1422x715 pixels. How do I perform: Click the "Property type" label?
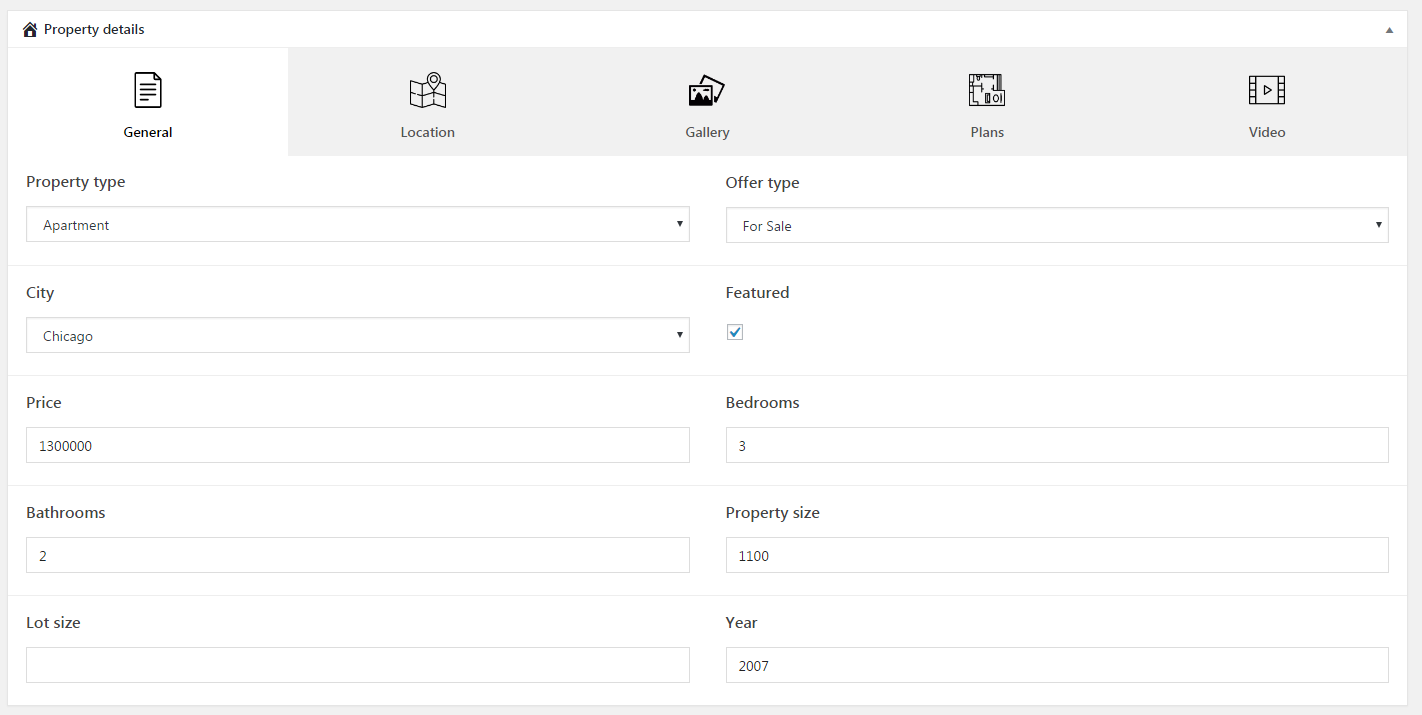pyautogui.click(x=76, y=182)
